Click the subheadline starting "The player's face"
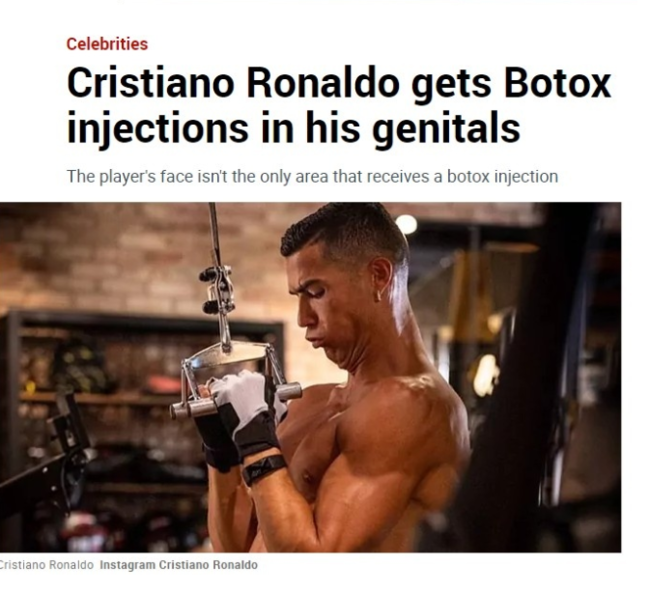The image size is (650, 592). (312, 177)
